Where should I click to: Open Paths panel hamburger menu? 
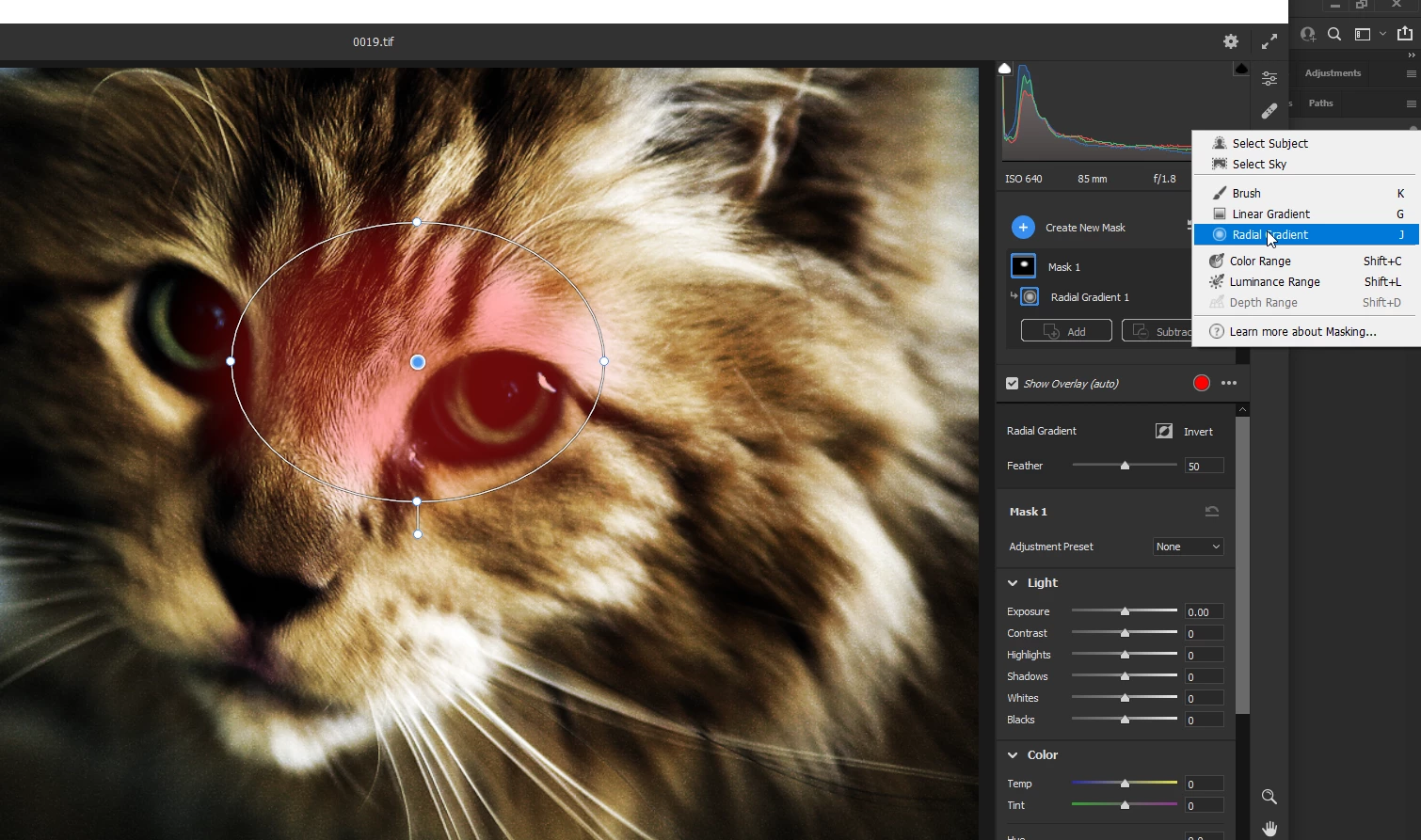click(1411, 103)
